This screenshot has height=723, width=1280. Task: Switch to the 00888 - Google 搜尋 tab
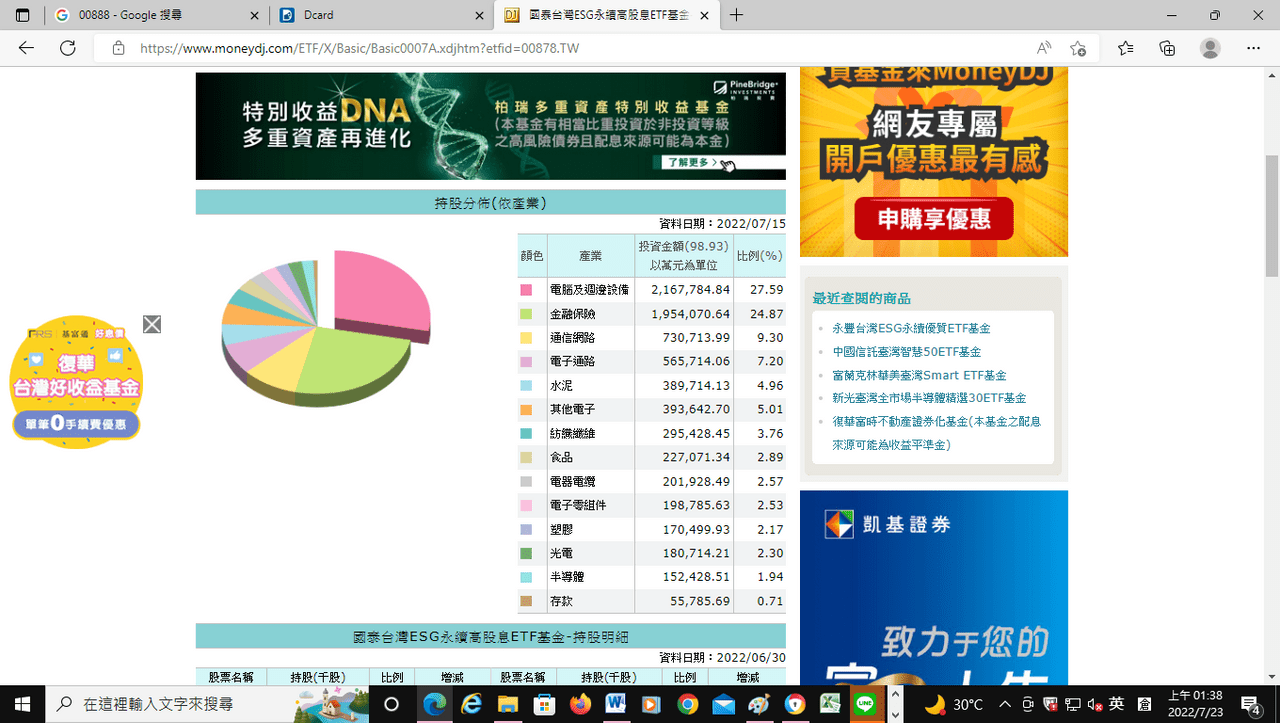click(158, 15)
